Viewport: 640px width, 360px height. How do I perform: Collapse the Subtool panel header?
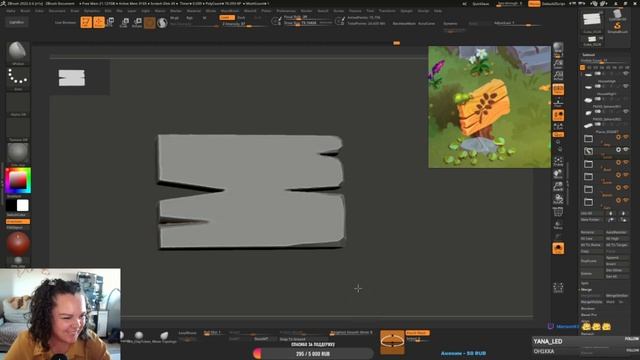point(589,55)
